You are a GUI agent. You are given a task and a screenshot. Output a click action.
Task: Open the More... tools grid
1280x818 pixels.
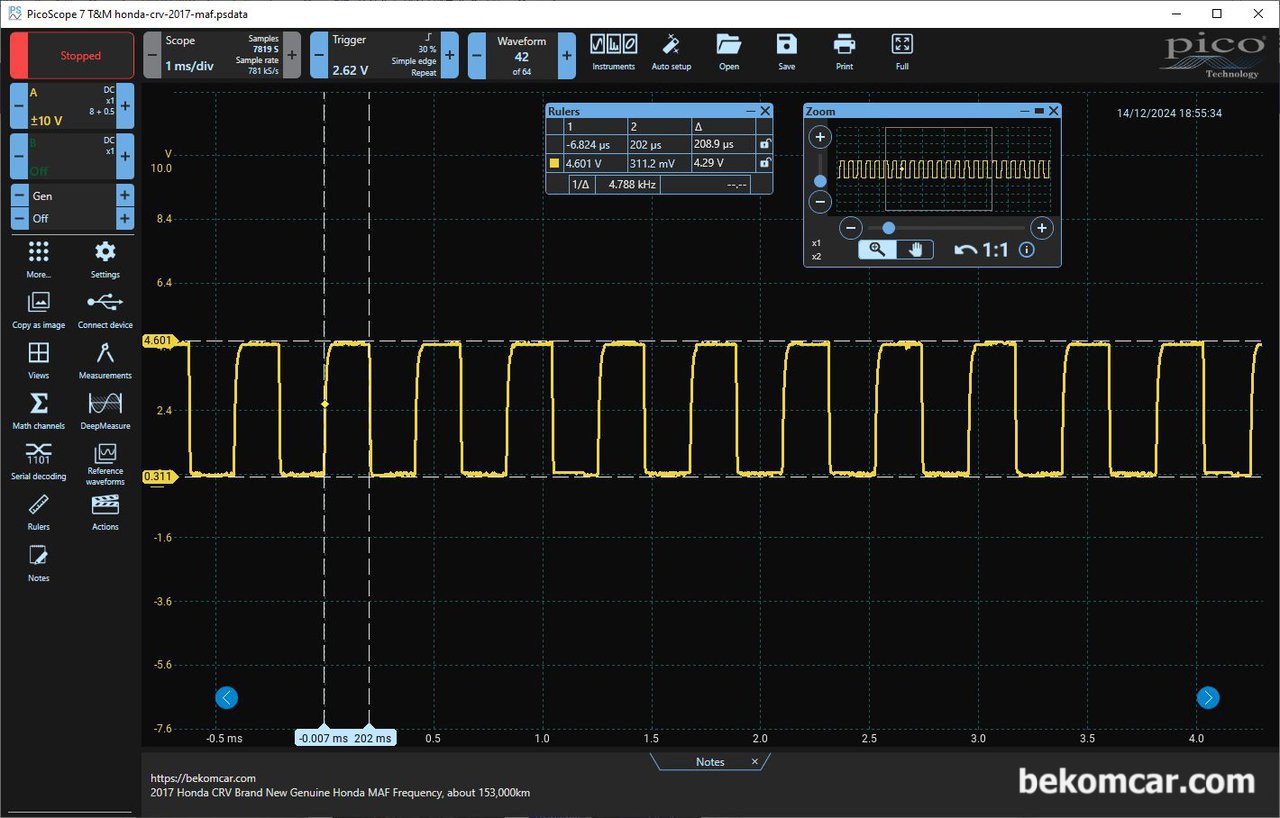[x=38, y=259]
